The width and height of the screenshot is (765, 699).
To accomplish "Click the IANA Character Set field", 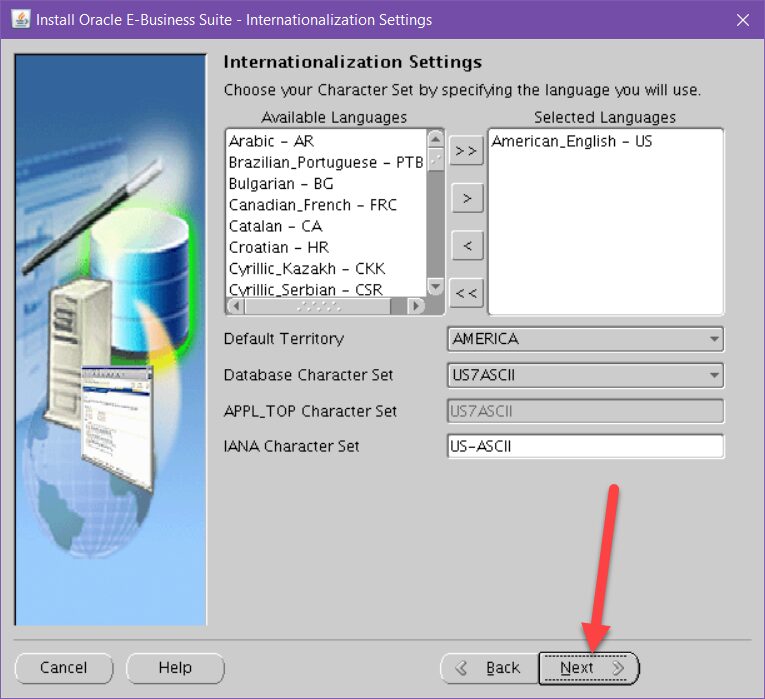I will (585, 446).
